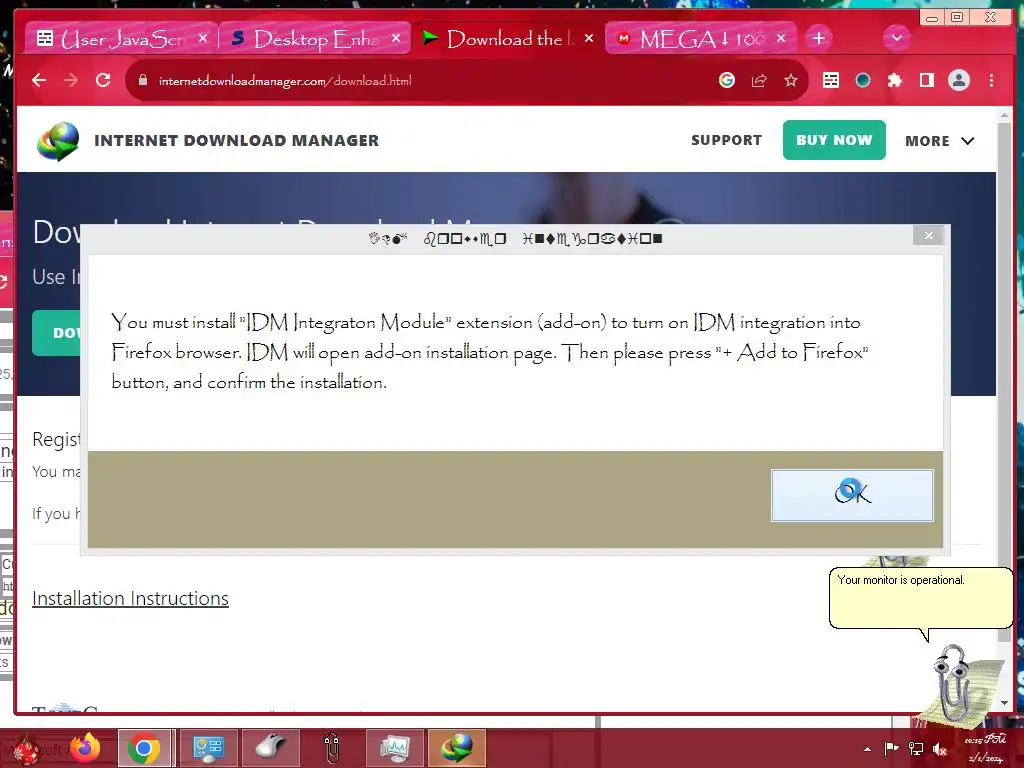The height and width of the screenshot is (768, 1024).
Task: Open the profile avatar menu
Action: click(x=959, y=80)
